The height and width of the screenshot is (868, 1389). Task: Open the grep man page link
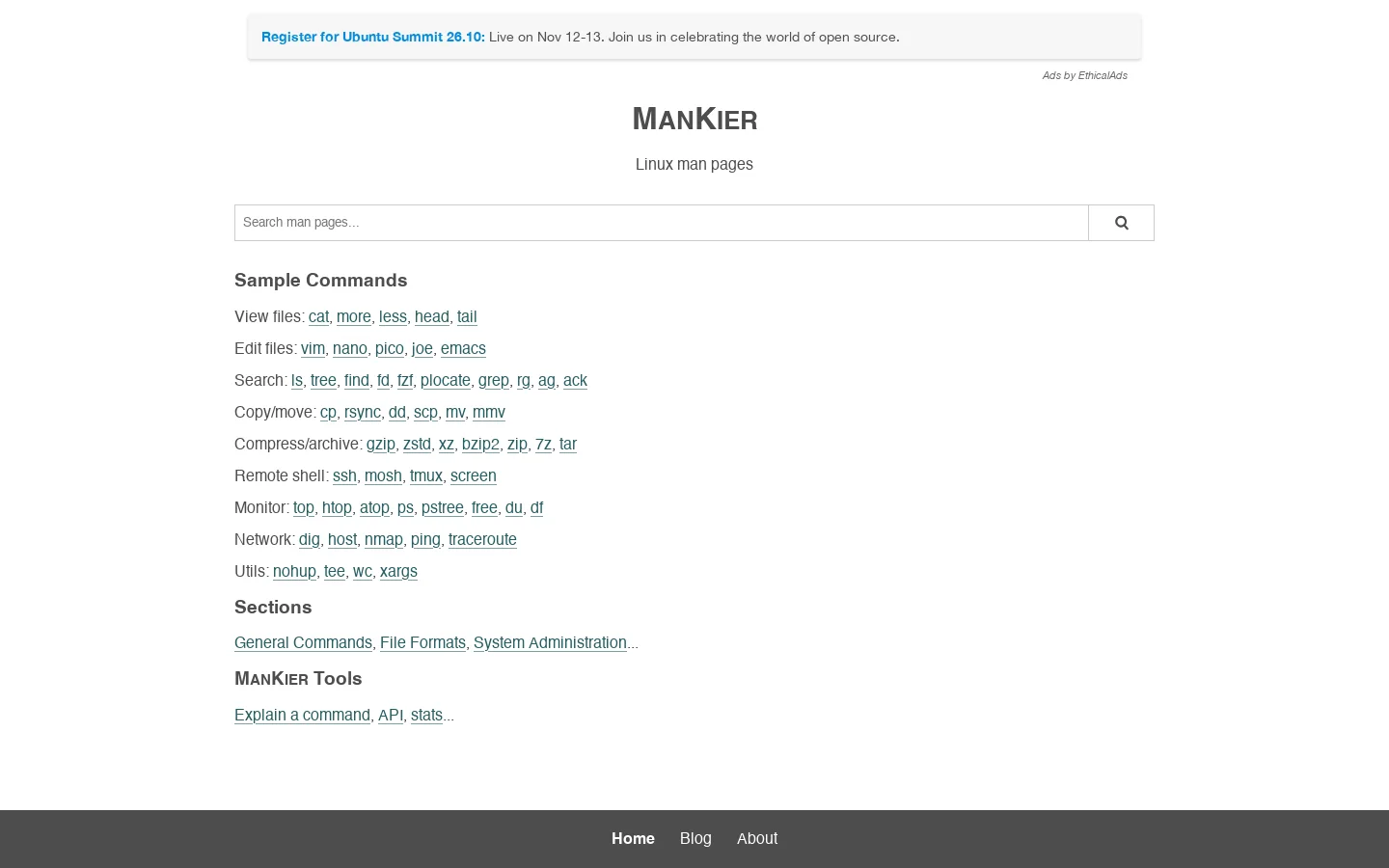coord(494,380)
